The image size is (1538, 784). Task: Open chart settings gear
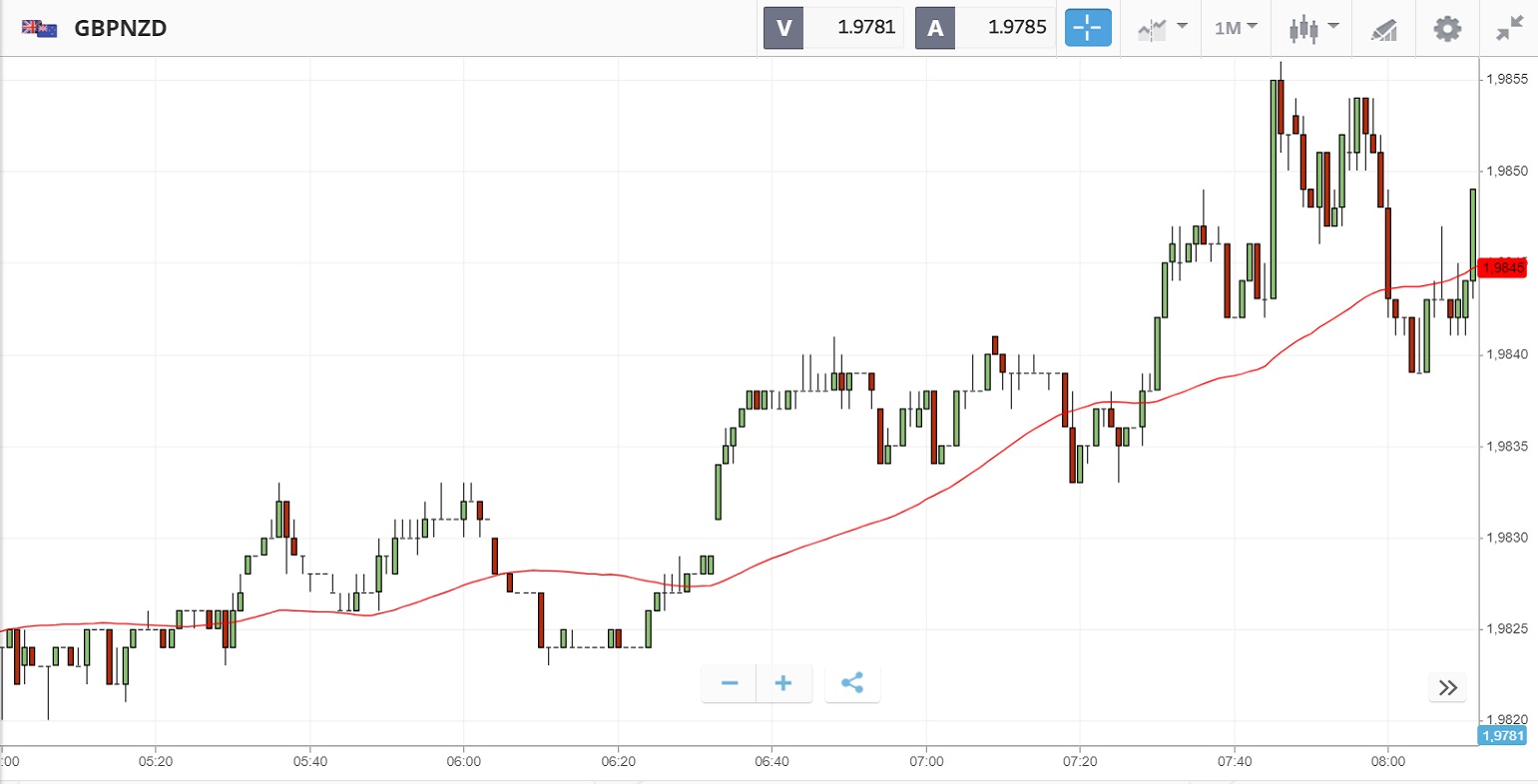(1447, 28)
